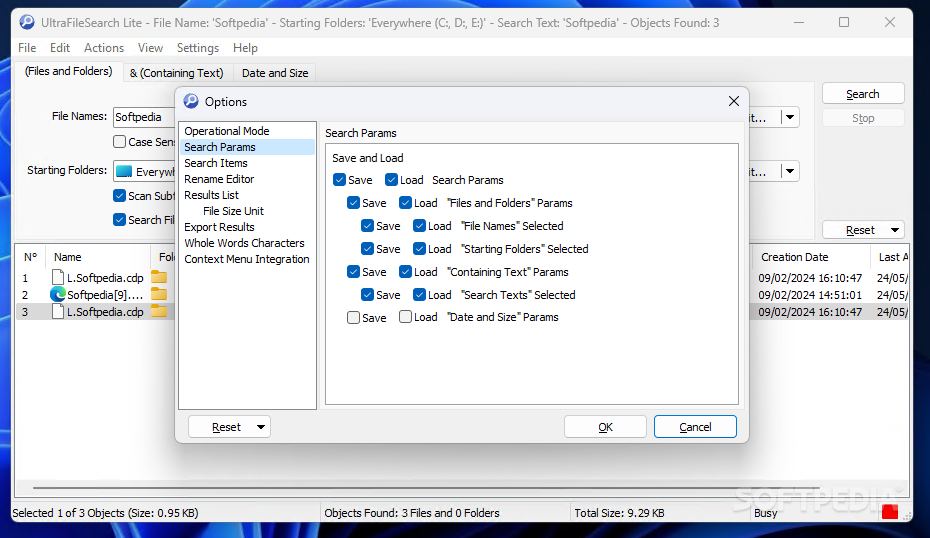Click the Starting Folders computer icon
The width and height of the screenshot is (930, 538).
pyautogui.click(x=124, y=171)
